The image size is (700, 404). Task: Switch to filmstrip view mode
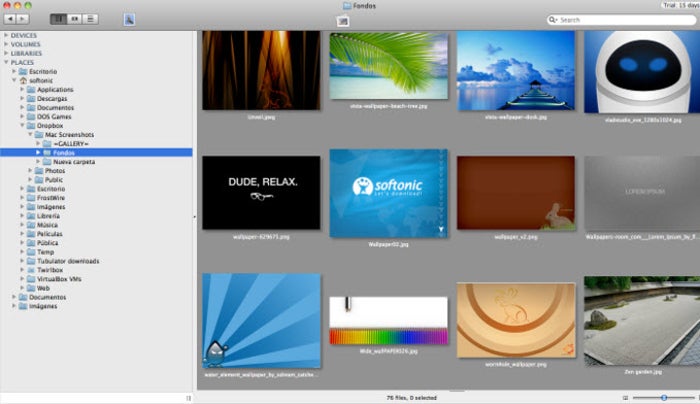[75, 19]
